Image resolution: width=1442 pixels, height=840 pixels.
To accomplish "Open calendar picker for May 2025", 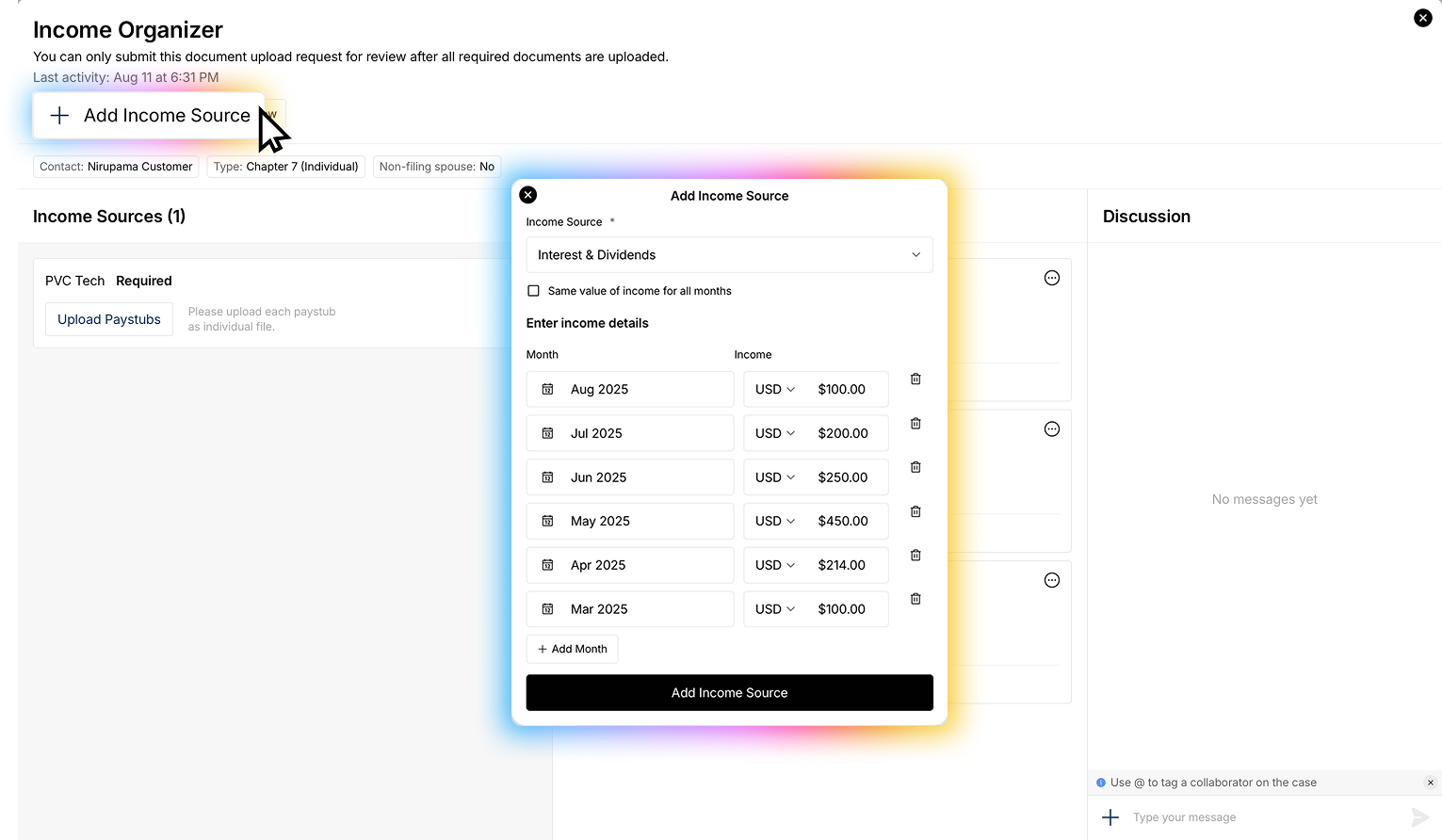I will (x=547, y=521).
